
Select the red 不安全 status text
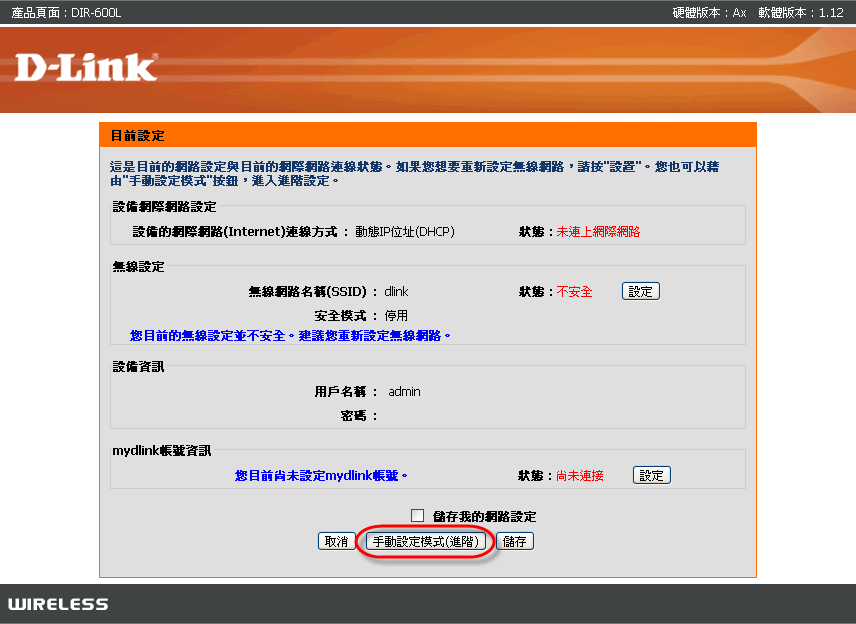(574, 292)
